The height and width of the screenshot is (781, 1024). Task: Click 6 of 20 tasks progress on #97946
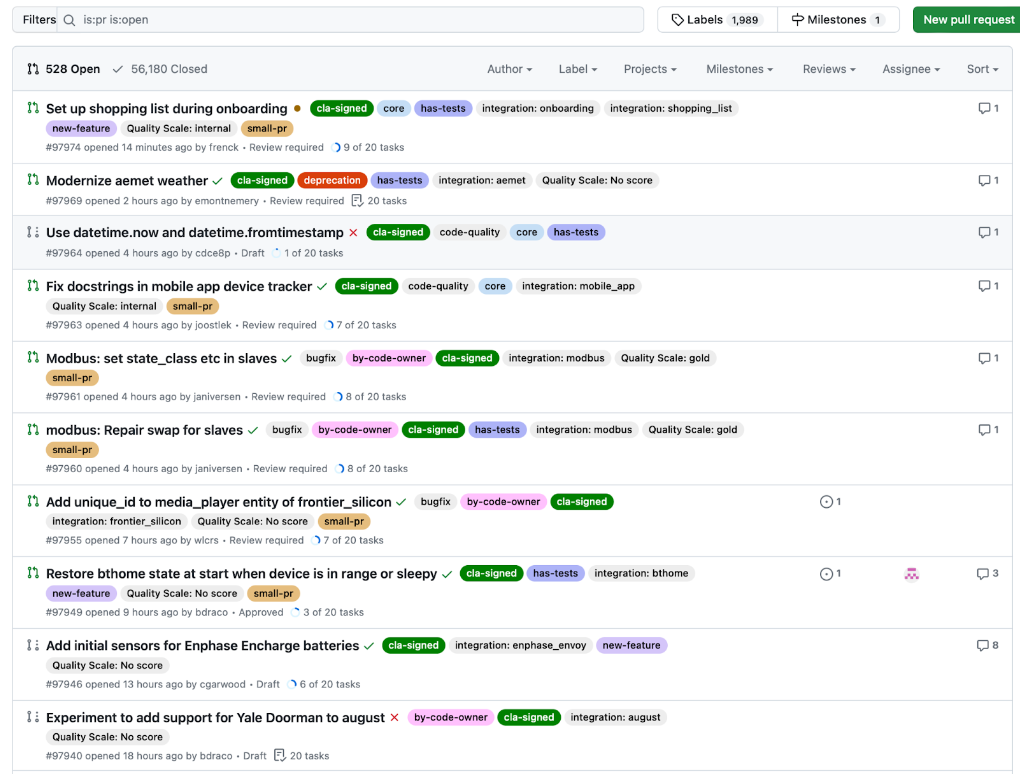tap(324, 684)
